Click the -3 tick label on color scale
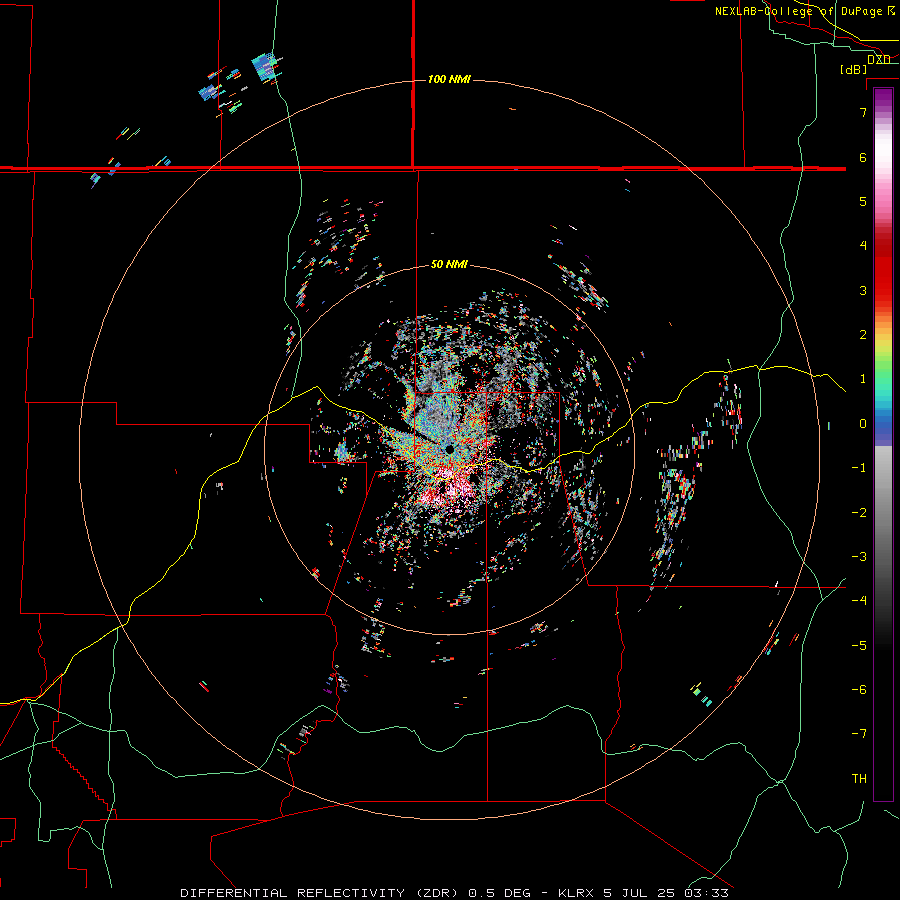Image resolution: width=900 pixels, height=900 pixels. tap(860, 557)
